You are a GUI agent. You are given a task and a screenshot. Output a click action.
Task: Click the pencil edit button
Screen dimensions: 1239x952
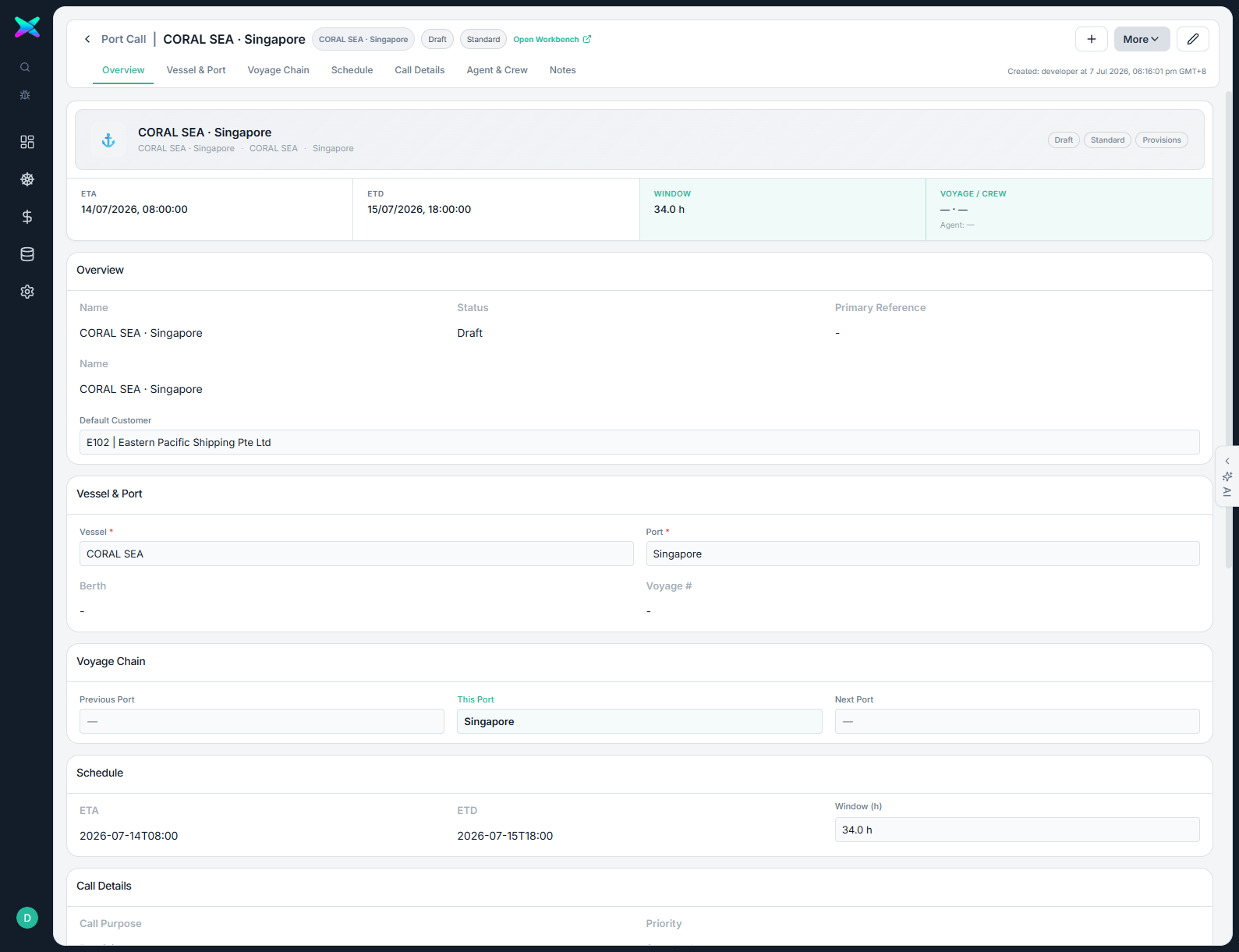[x=1193, y=39]
